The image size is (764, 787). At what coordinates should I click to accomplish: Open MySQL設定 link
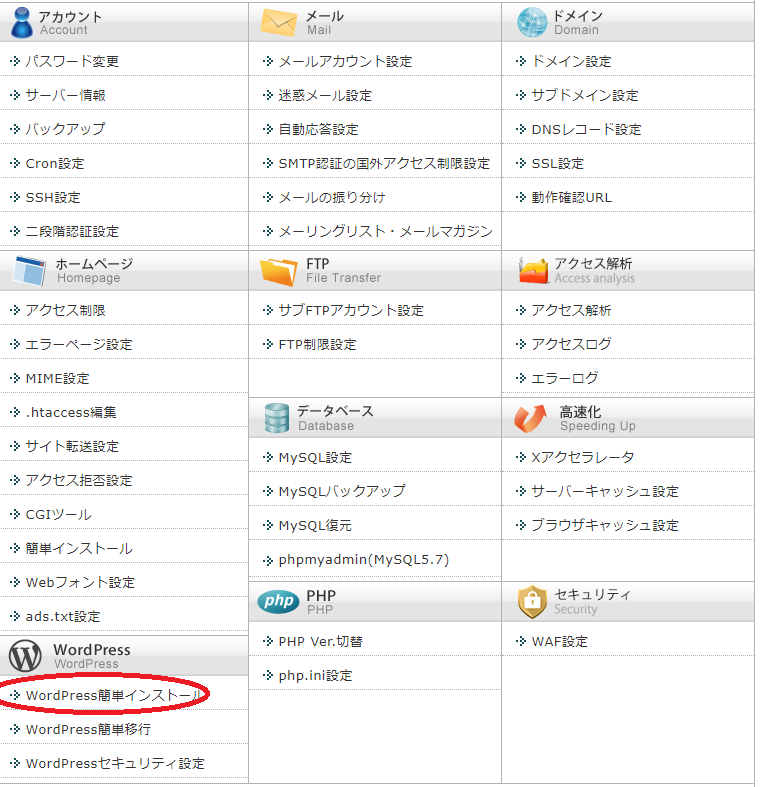click(x=315, y=458)
